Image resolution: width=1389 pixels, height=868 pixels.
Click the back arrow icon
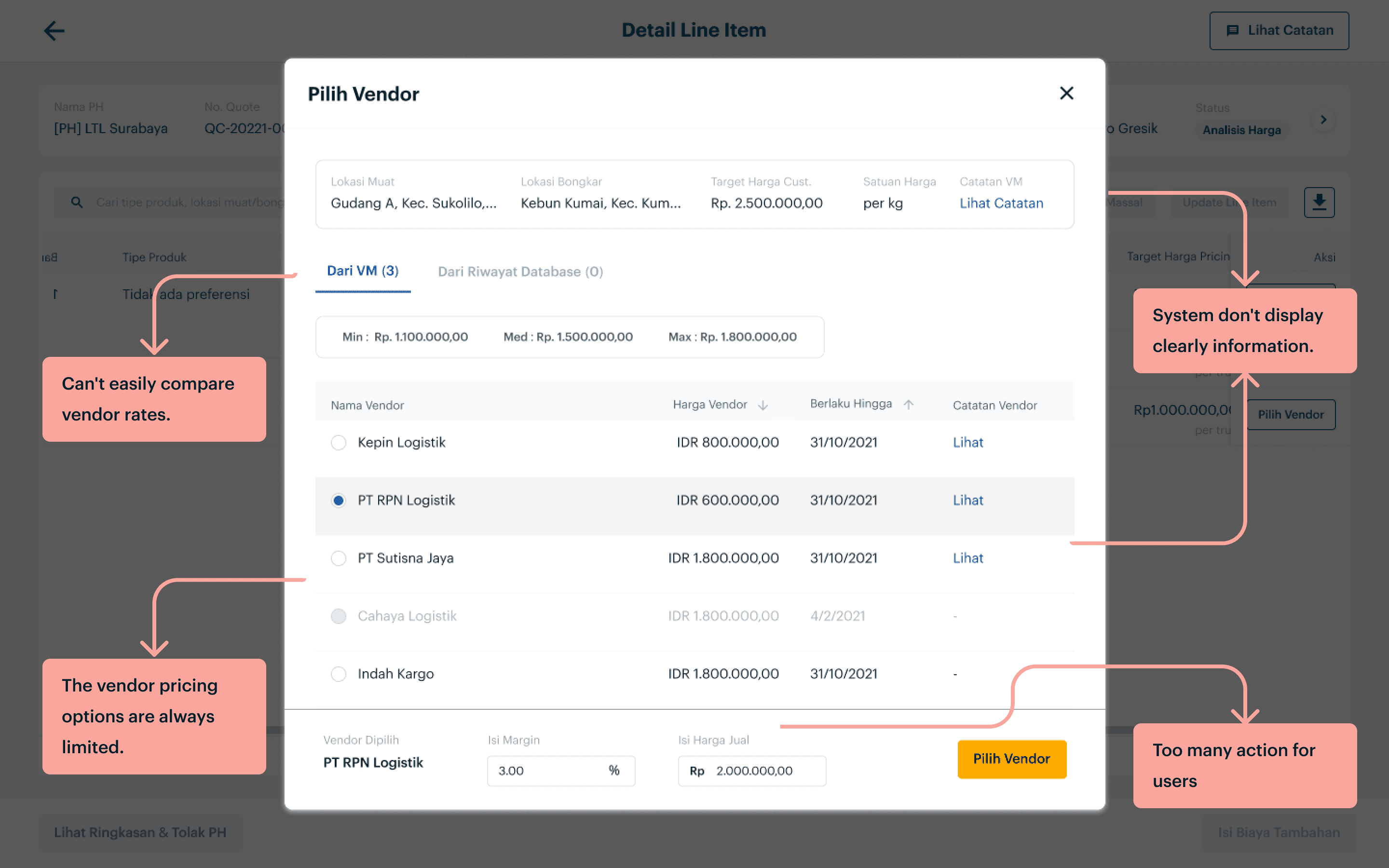click(54, 30)
